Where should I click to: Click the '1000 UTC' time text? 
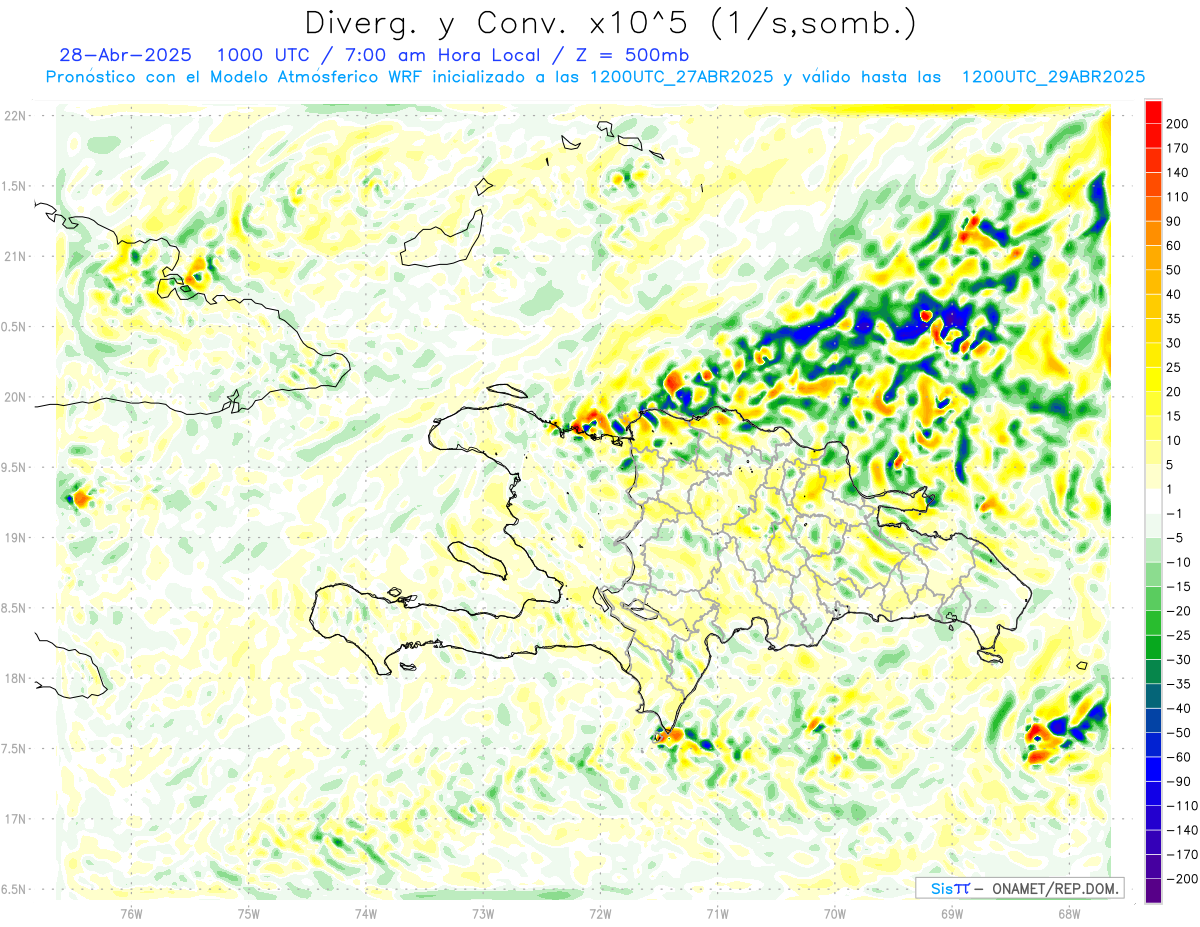[x=263, y=55]
